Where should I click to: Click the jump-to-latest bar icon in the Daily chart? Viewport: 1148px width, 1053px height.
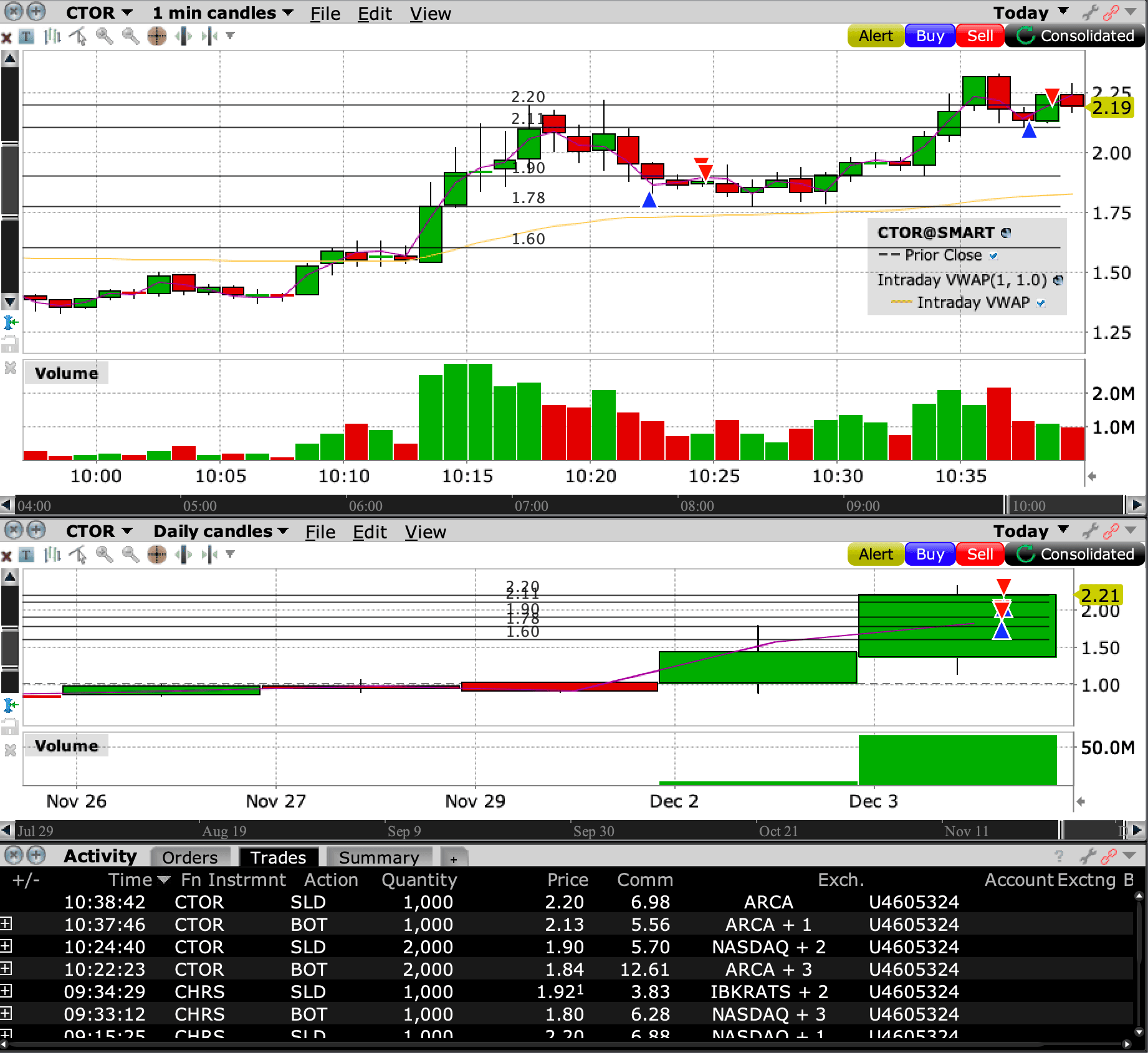tap(209, 555)
